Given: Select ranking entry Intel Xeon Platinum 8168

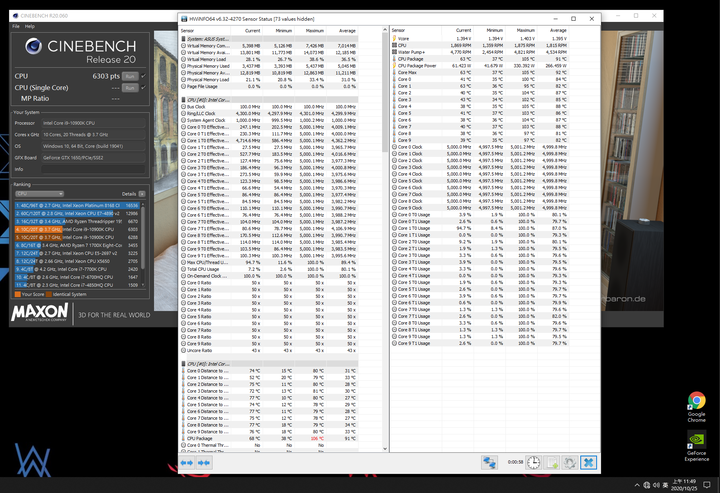Looking at the screenshot, I should pos(77,206).
